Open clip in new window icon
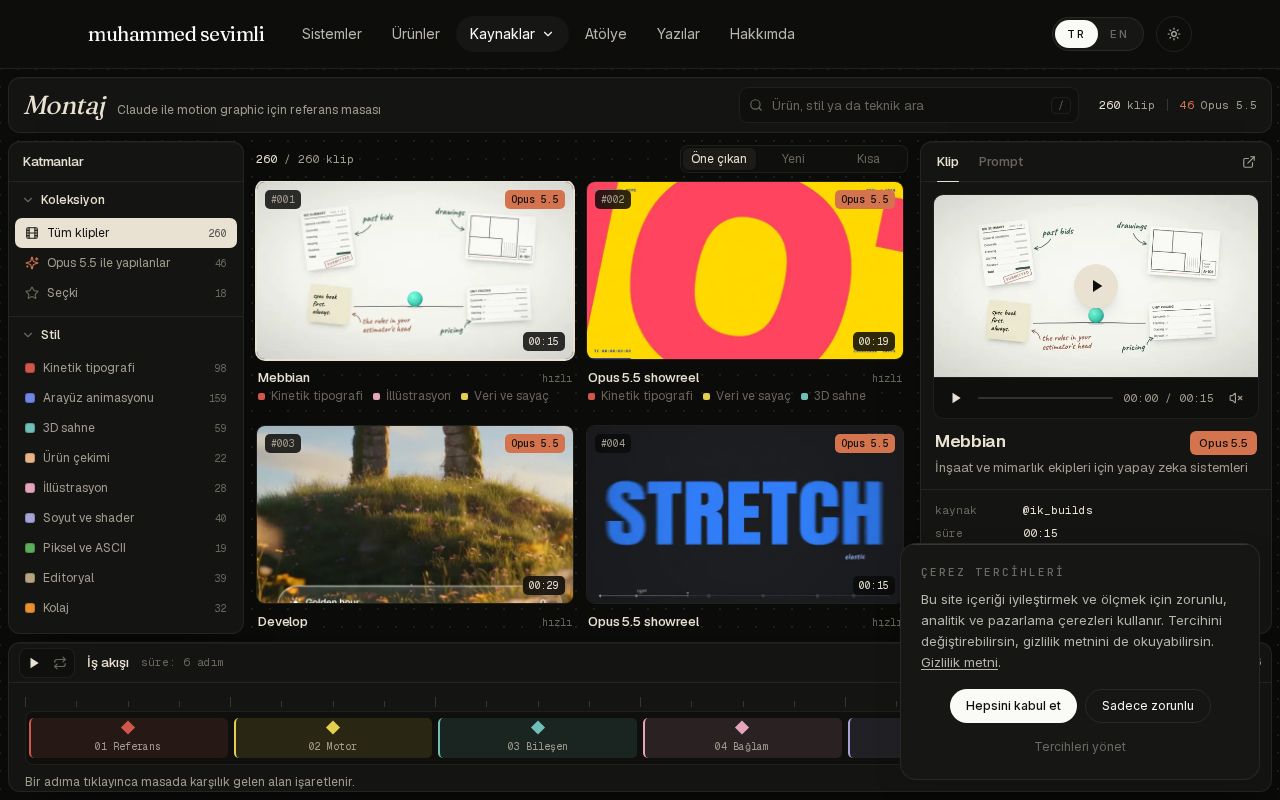The height and width of the screenshot is (800, 1280). 1248,162
